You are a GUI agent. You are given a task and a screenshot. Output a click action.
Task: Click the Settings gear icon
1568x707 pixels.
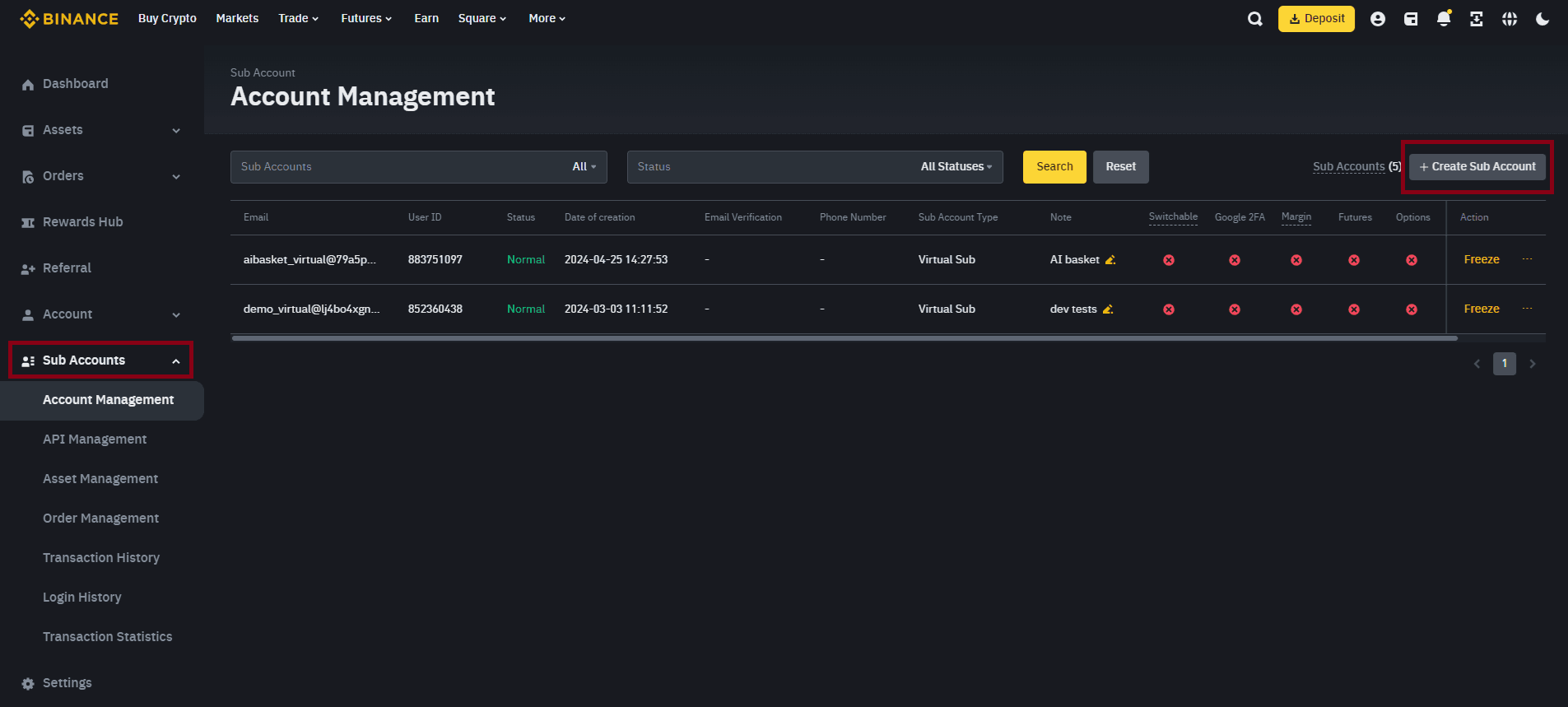click(28, 684)
